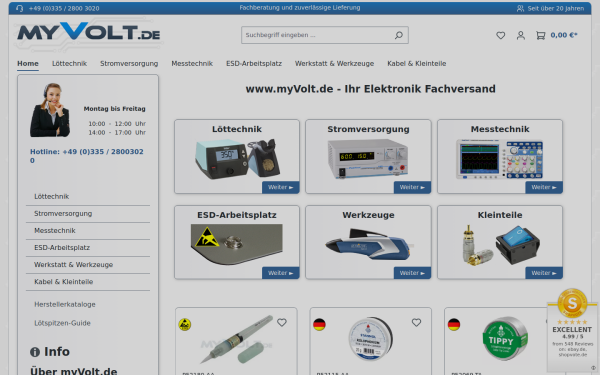Click the Kleinteile card heading
This screenshot has height=375, width=600.
click(500, 215)
